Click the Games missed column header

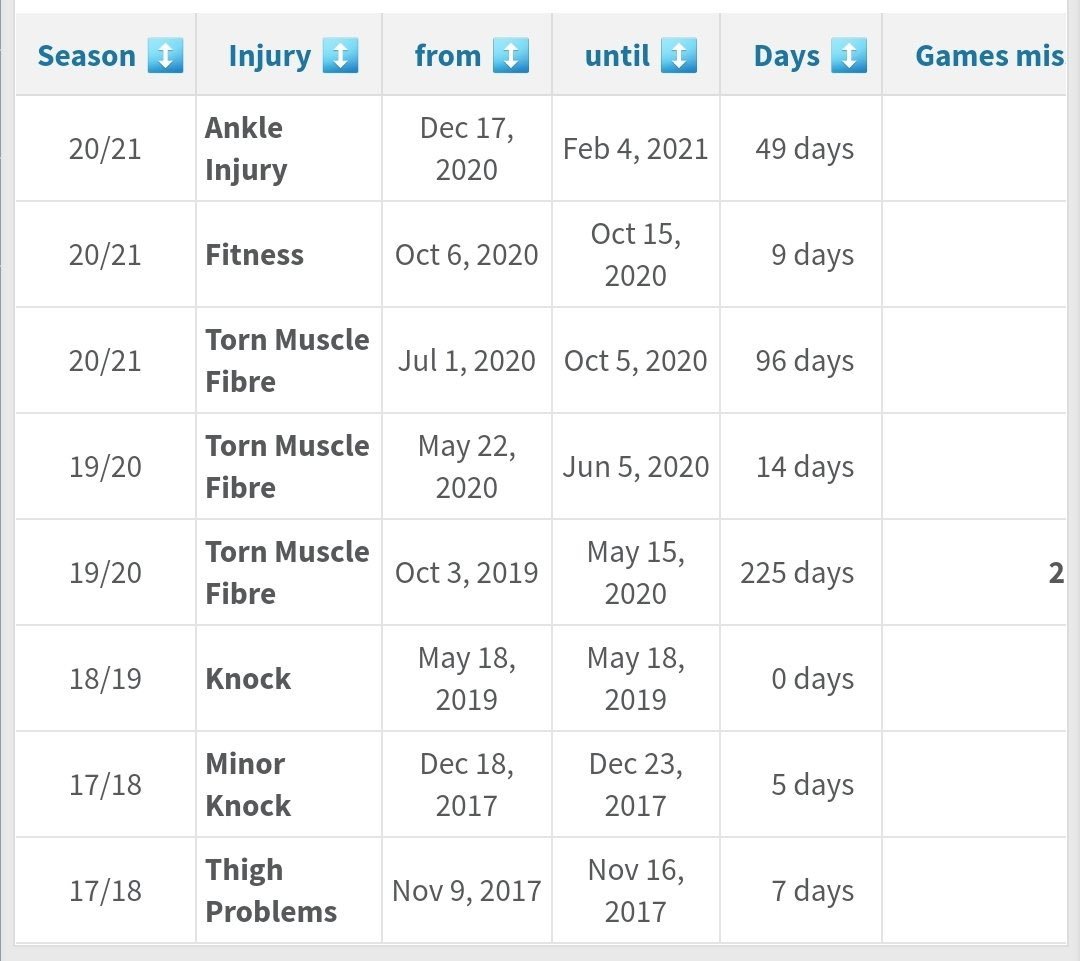988,56
